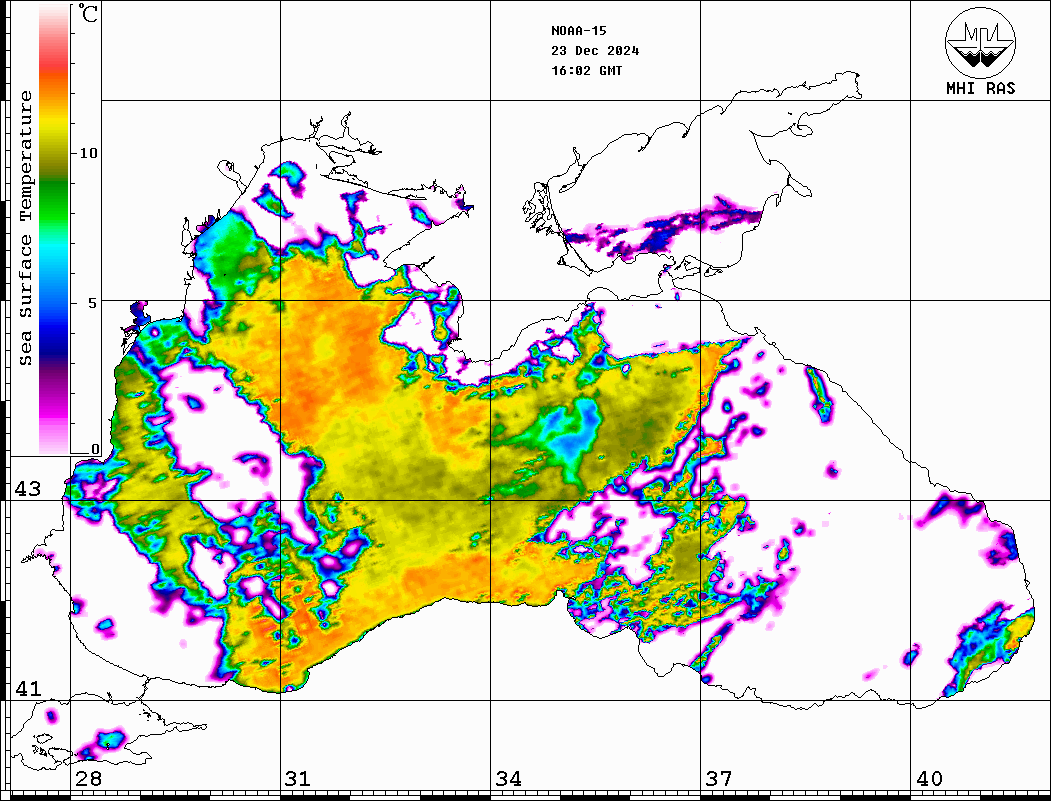Click the "NOAA-15" satellite label
1051x801 pixels.
point(578,31)
